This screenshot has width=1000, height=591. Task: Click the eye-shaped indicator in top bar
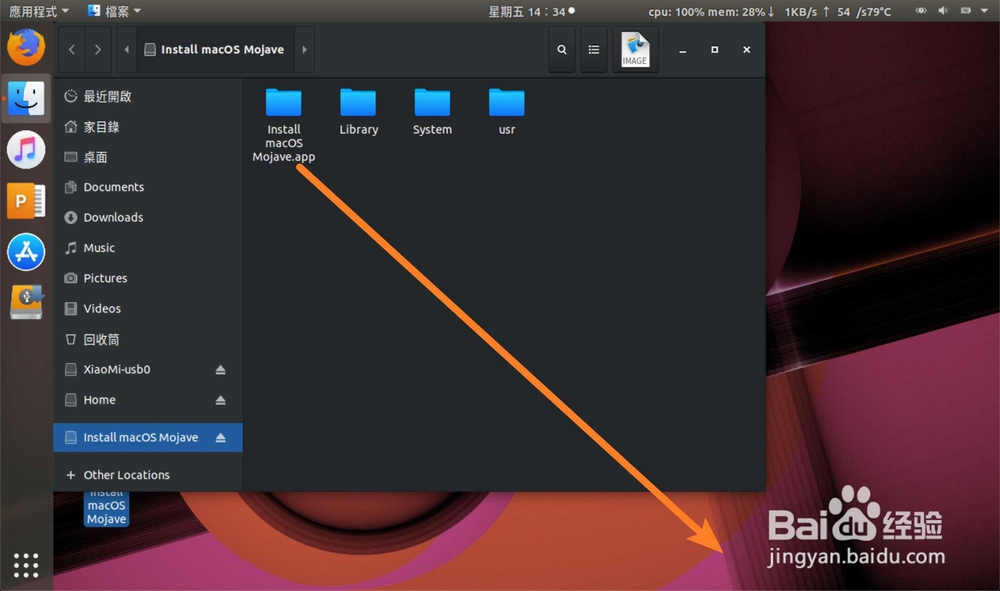921,11
